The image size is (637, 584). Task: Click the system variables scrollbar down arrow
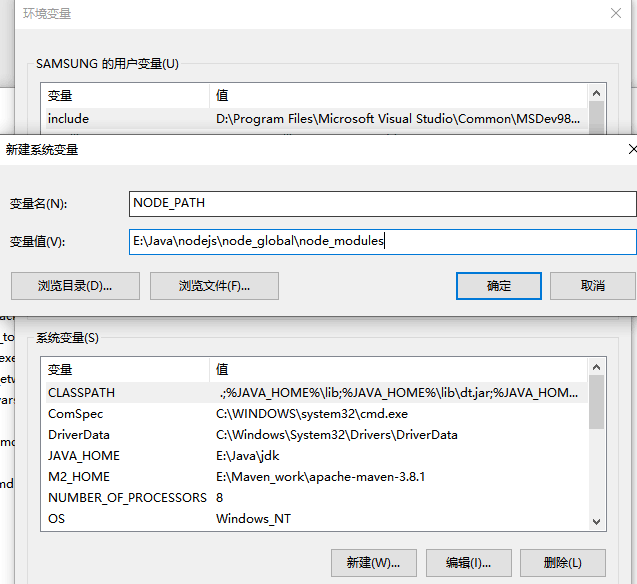(596, 521)
